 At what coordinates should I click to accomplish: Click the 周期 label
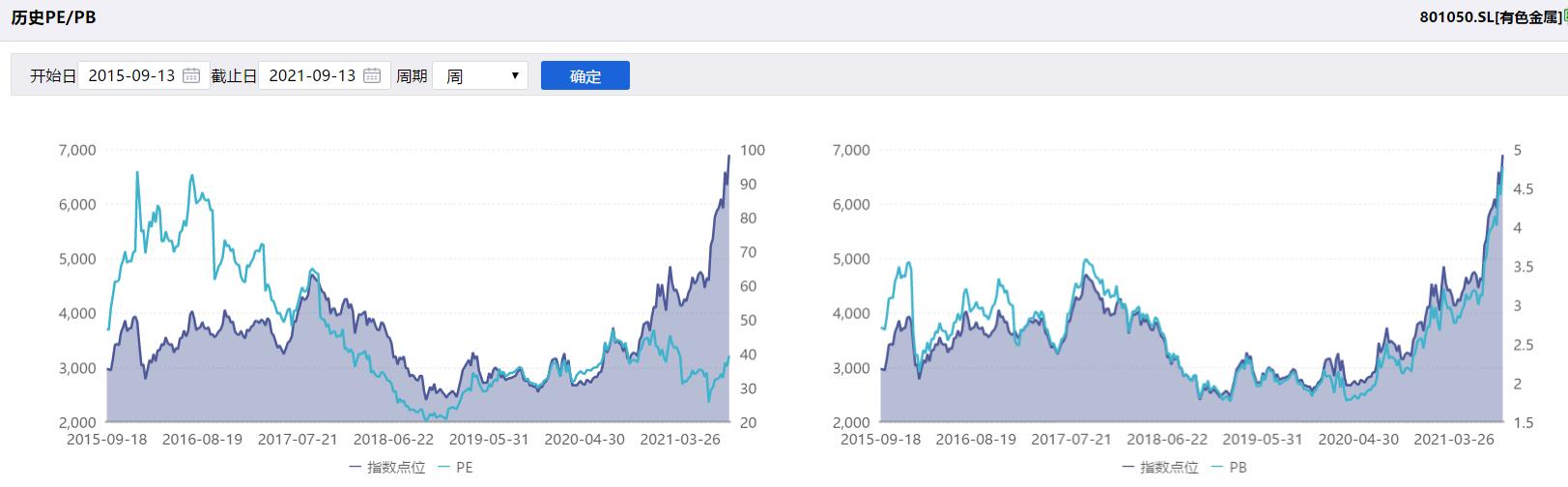[412, 76]
